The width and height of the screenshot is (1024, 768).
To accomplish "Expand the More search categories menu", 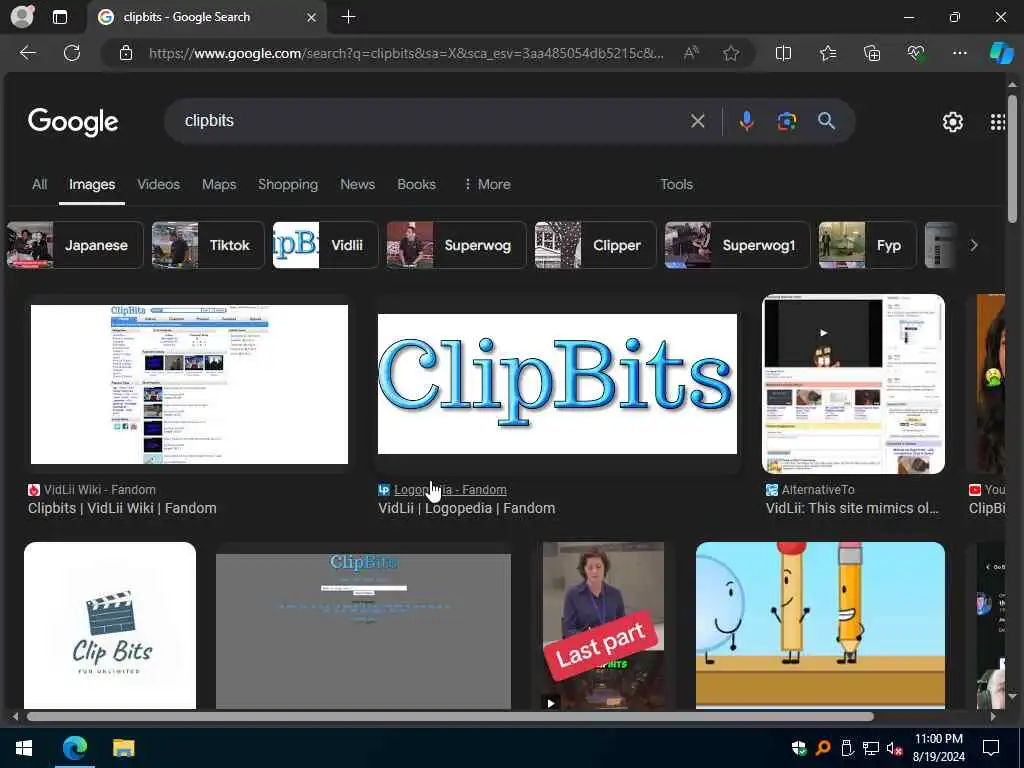I will tap(487, 185).
